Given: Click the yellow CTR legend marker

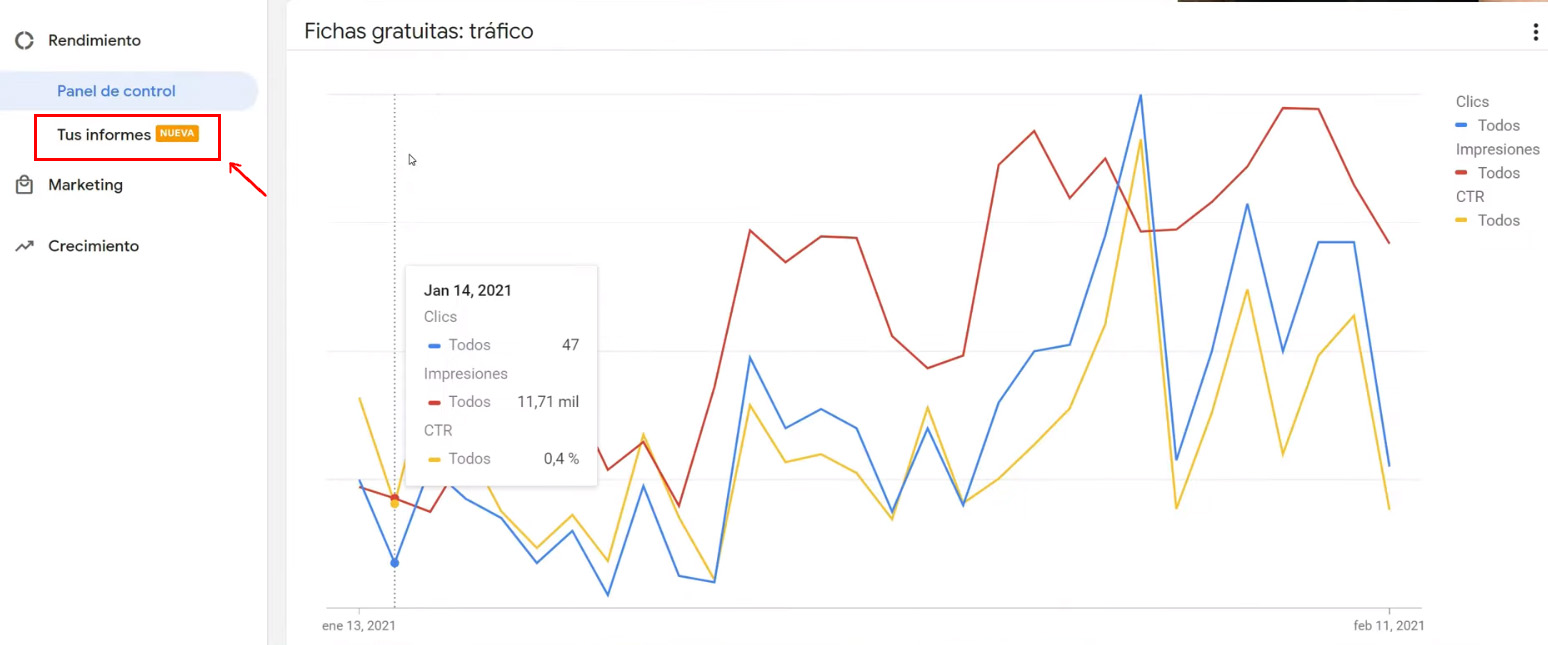Looking at the screenshot, I should point(1462,220).
